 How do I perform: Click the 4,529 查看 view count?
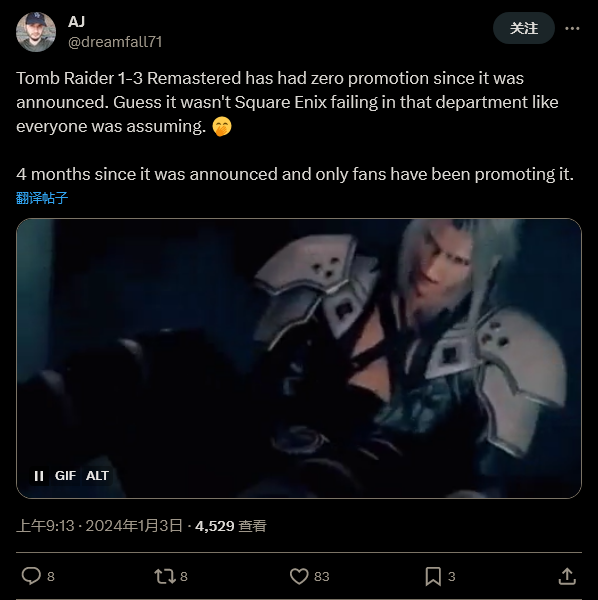pyautogui.click(x=231, y=526)
